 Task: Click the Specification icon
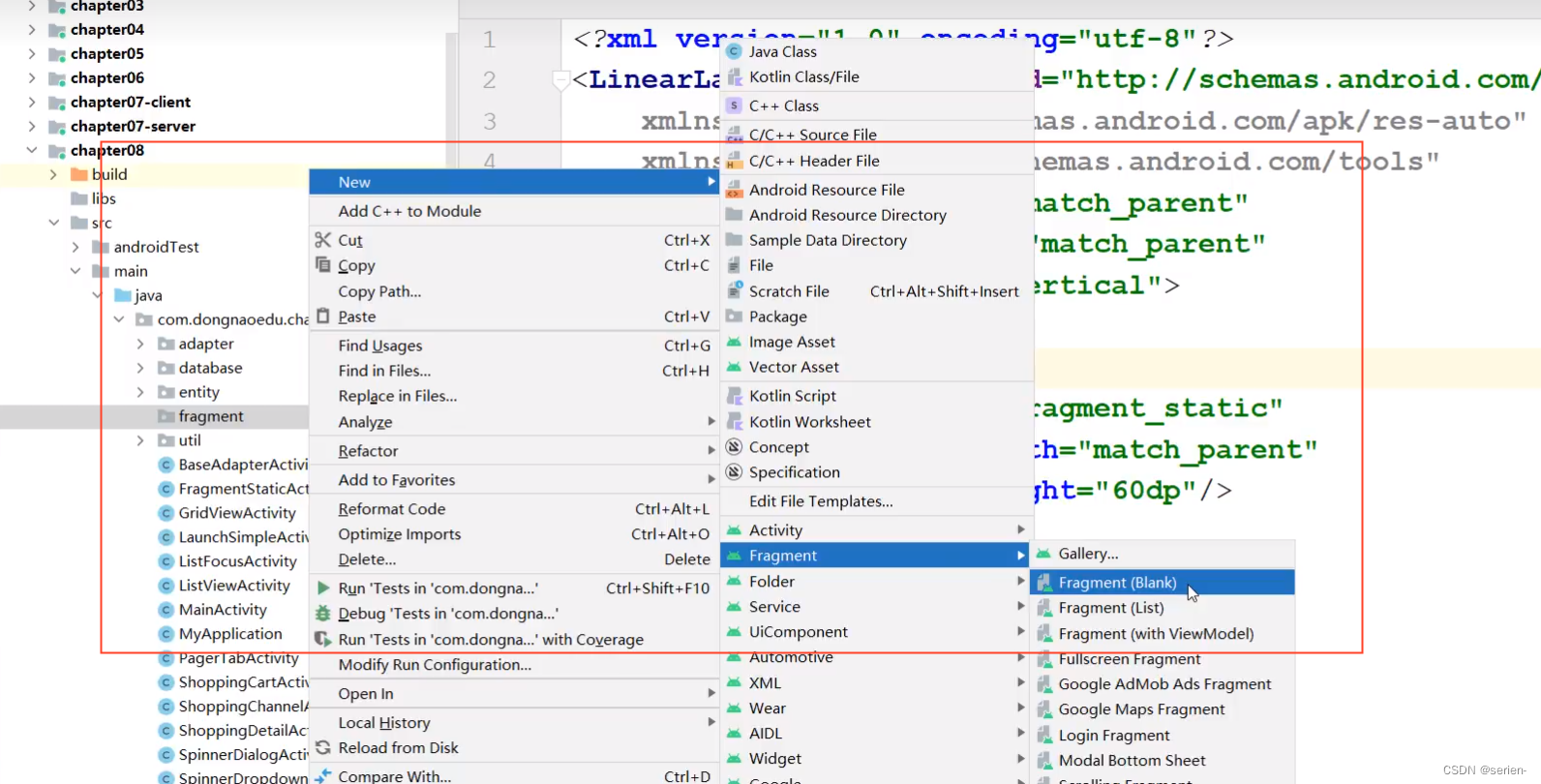(735, 472)
